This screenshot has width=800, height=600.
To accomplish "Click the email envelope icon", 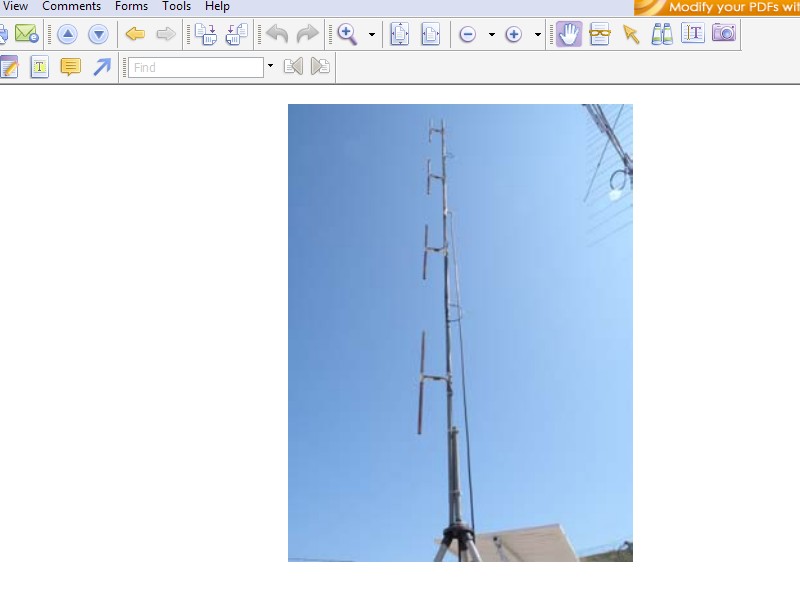I will [27, 34].
